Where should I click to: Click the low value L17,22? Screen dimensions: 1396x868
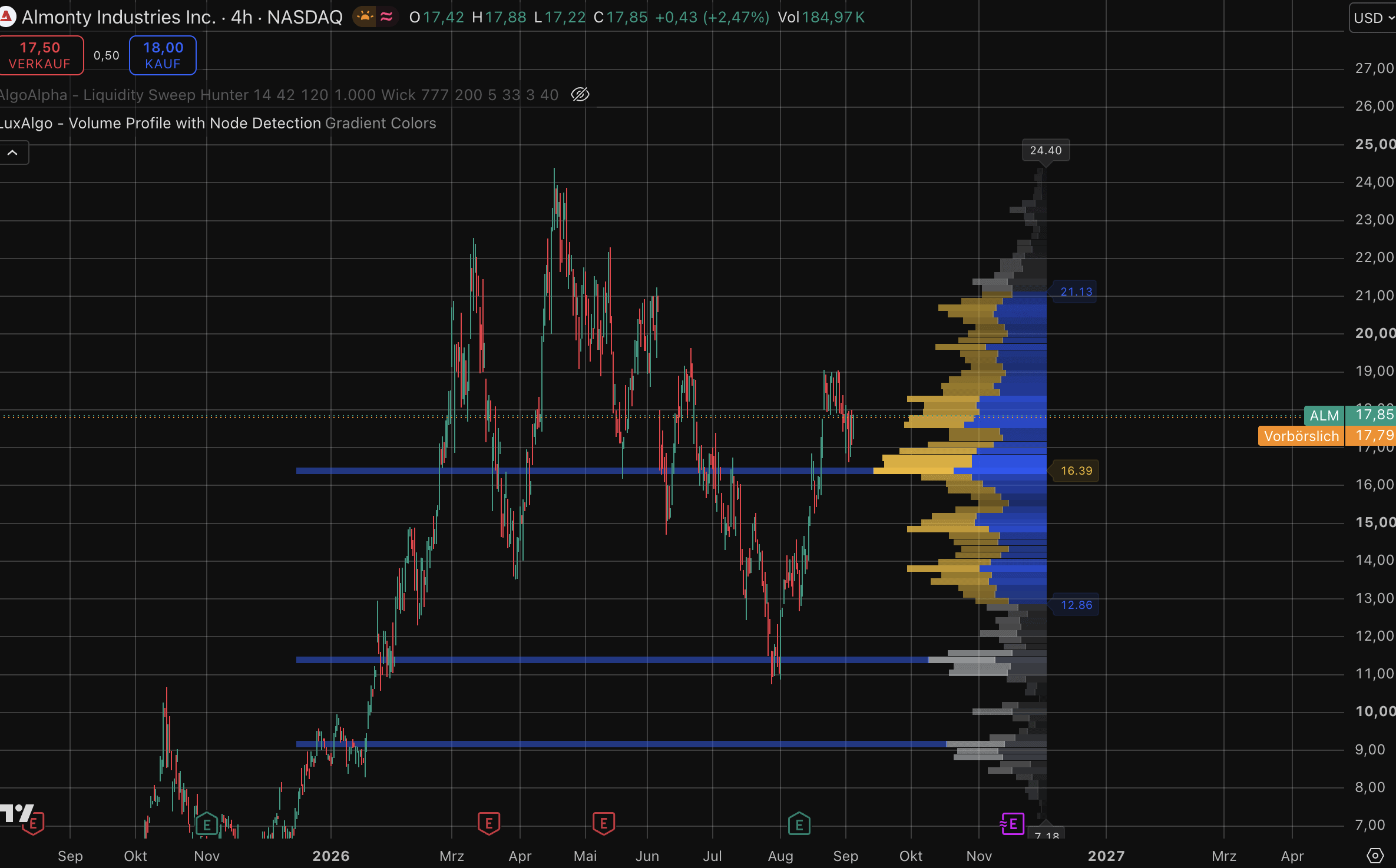coord(560,18)
